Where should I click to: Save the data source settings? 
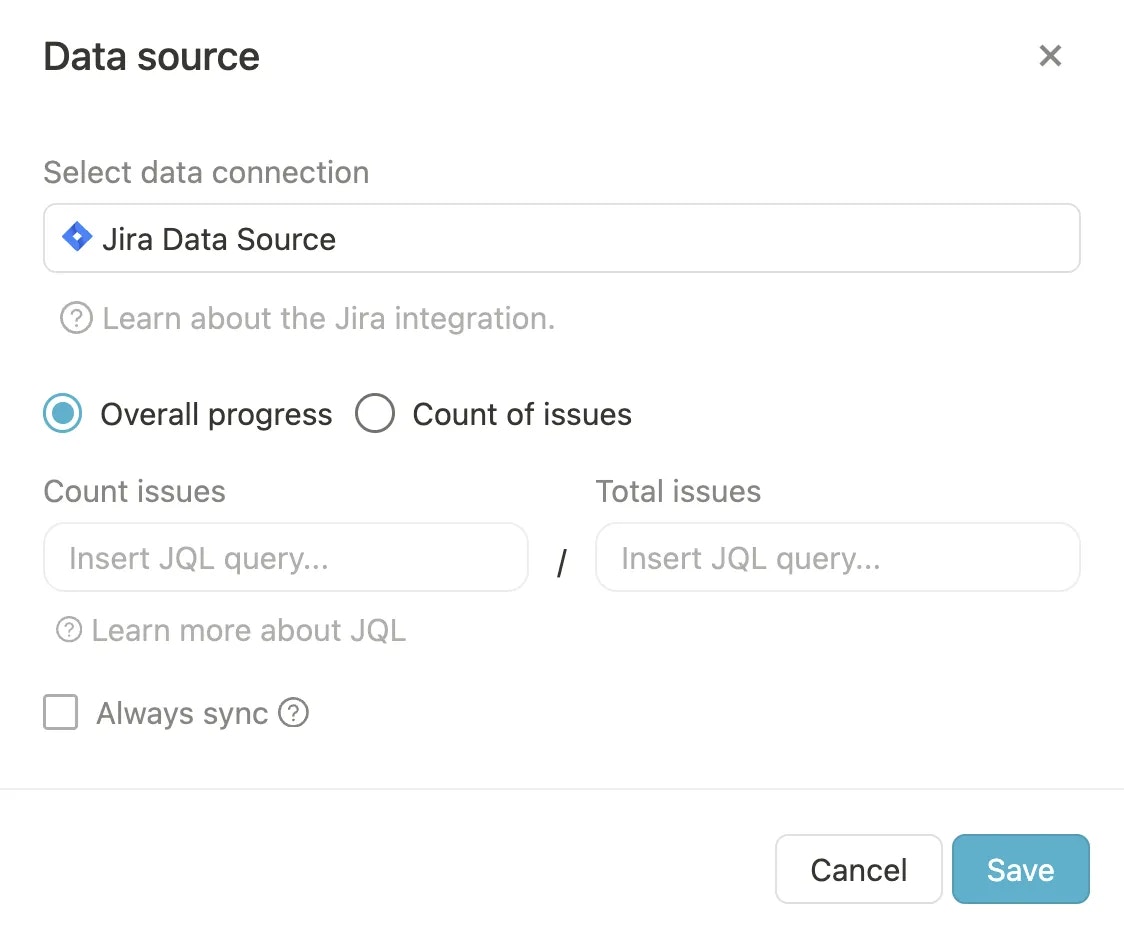[x=1020, y=869]
